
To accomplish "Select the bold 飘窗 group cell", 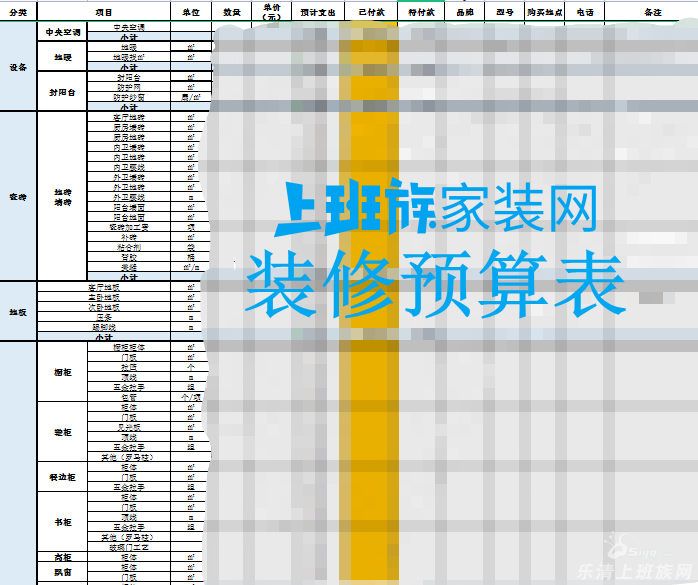I will pos(62,572).
